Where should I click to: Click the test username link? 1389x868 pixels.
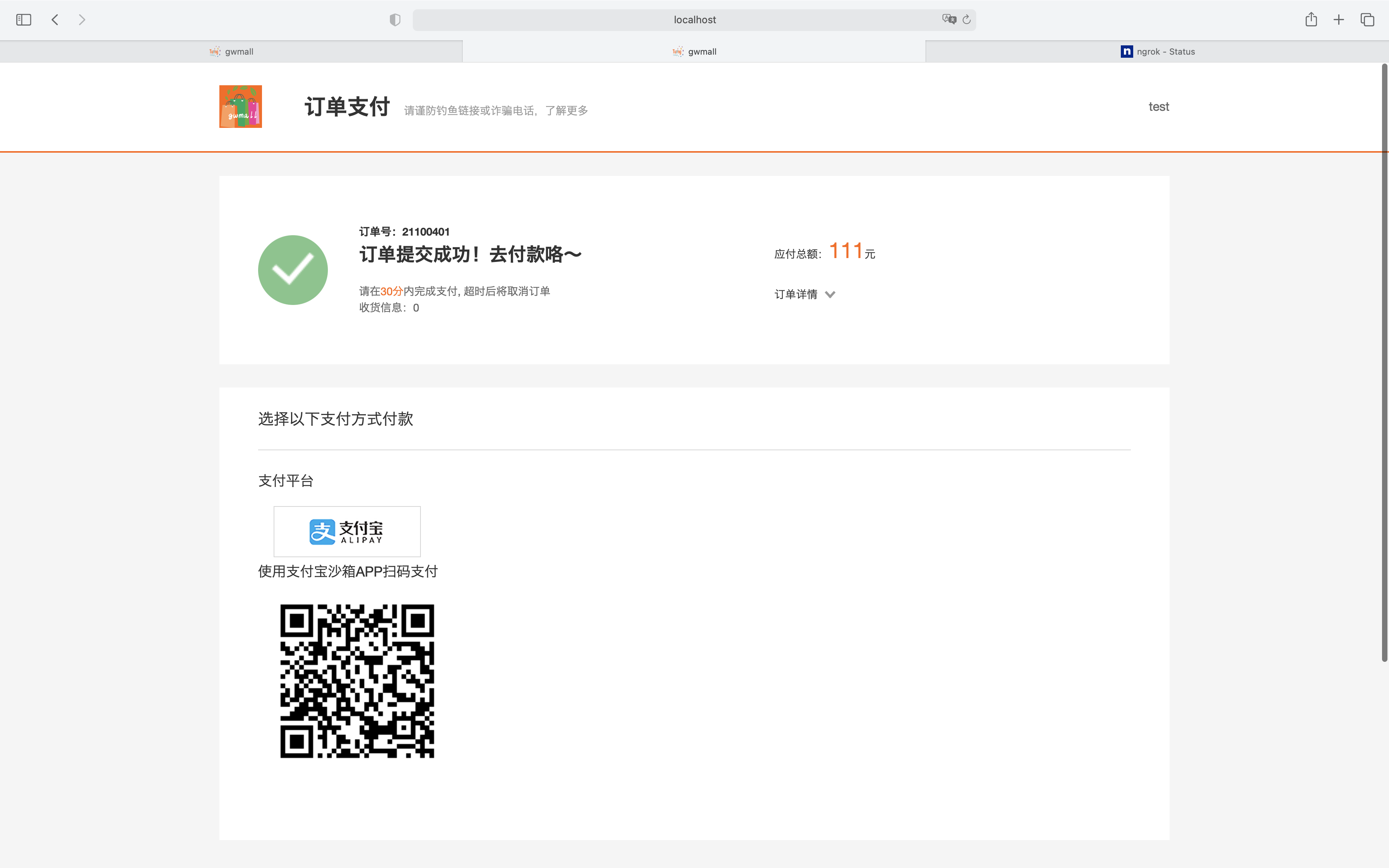pos(1158,107)
